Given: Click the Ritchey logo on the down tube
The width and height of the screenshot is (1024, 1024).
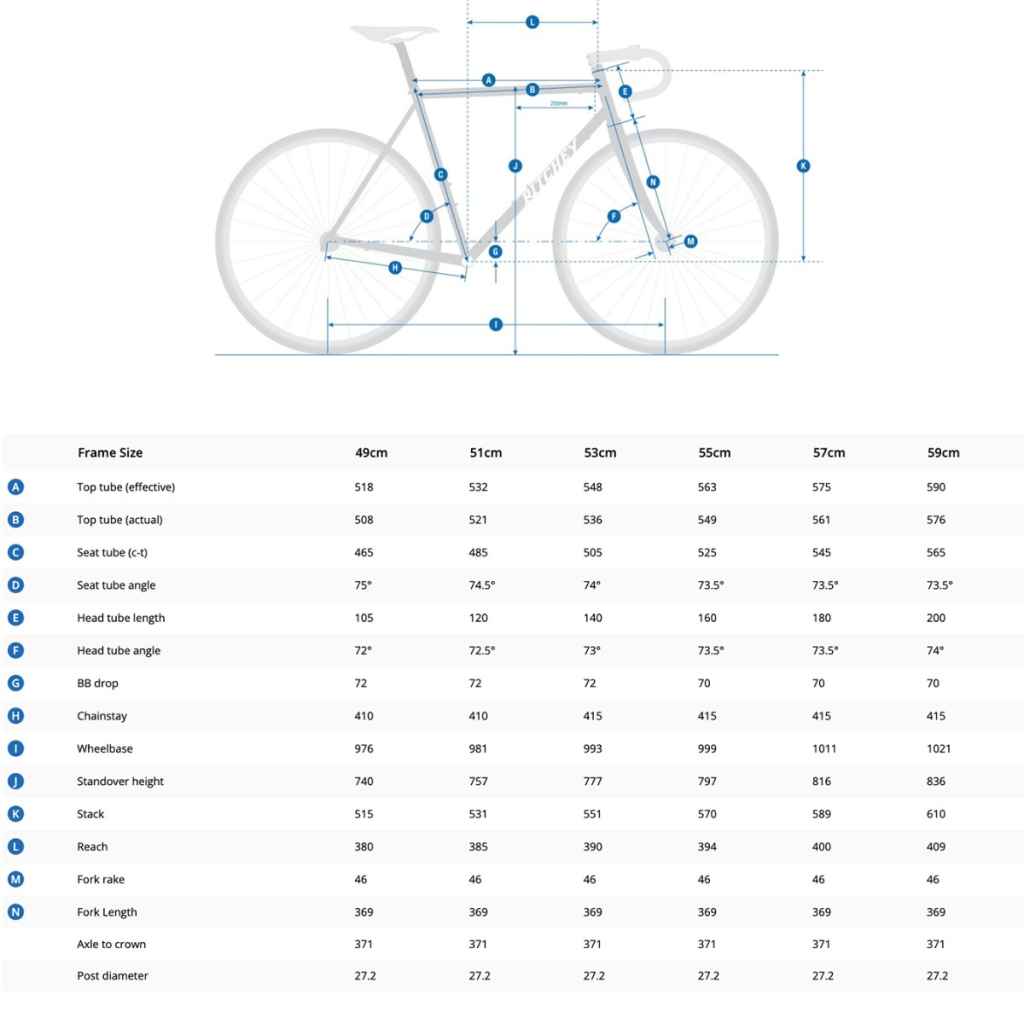Looking at the screenshot, I should 551,171.
